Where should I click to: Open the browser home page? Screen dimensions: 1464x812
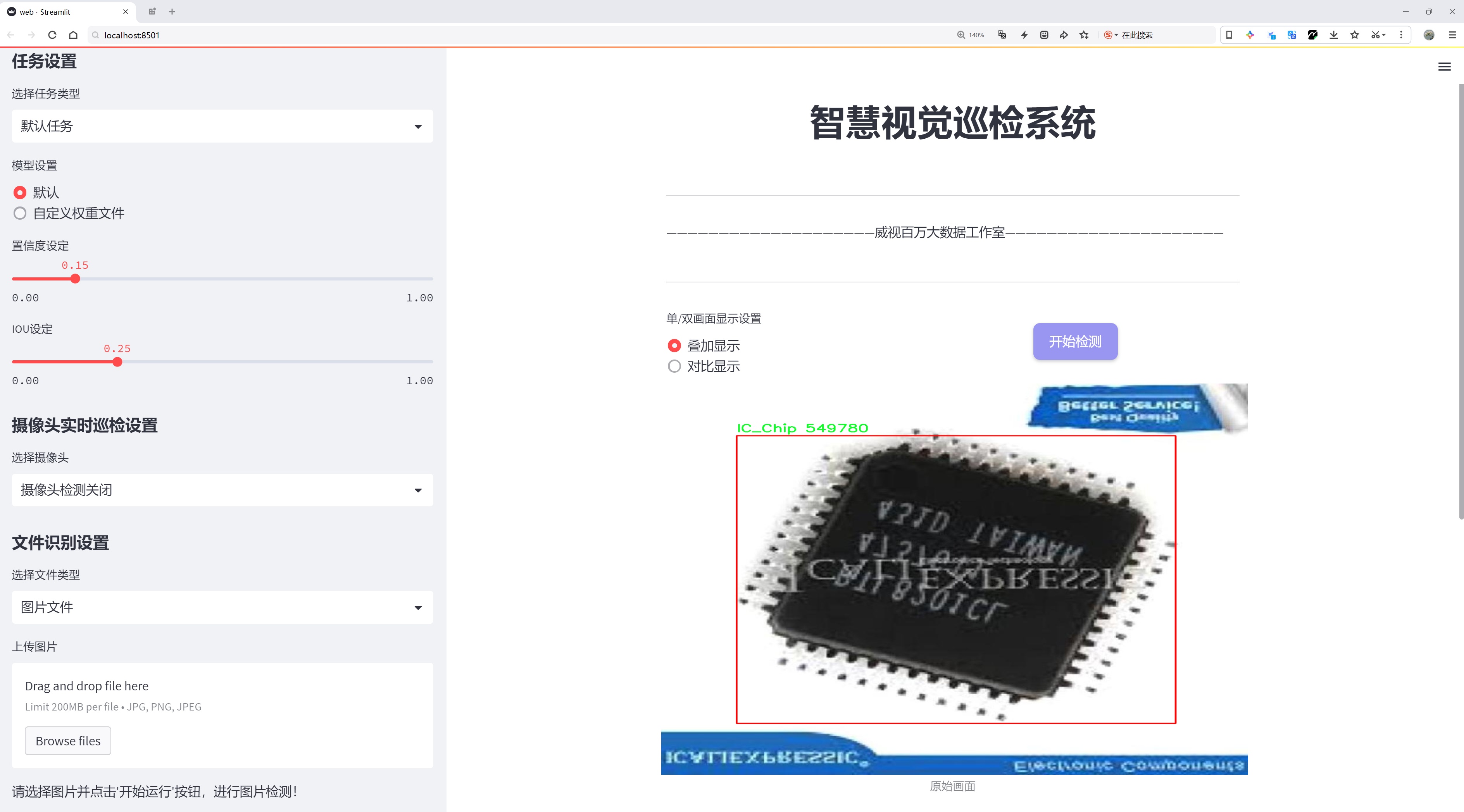tap(73, 34)
